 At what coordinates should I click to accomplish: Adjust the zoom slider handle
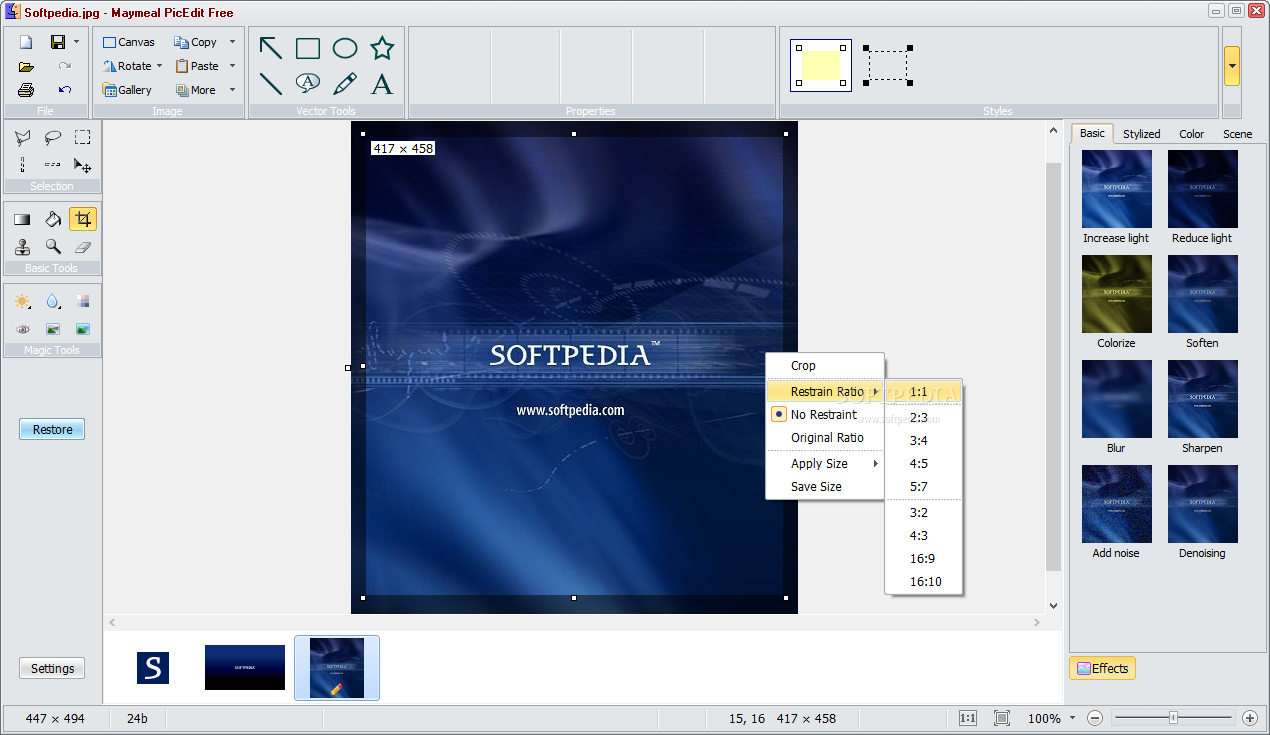tap(1173, 718)
